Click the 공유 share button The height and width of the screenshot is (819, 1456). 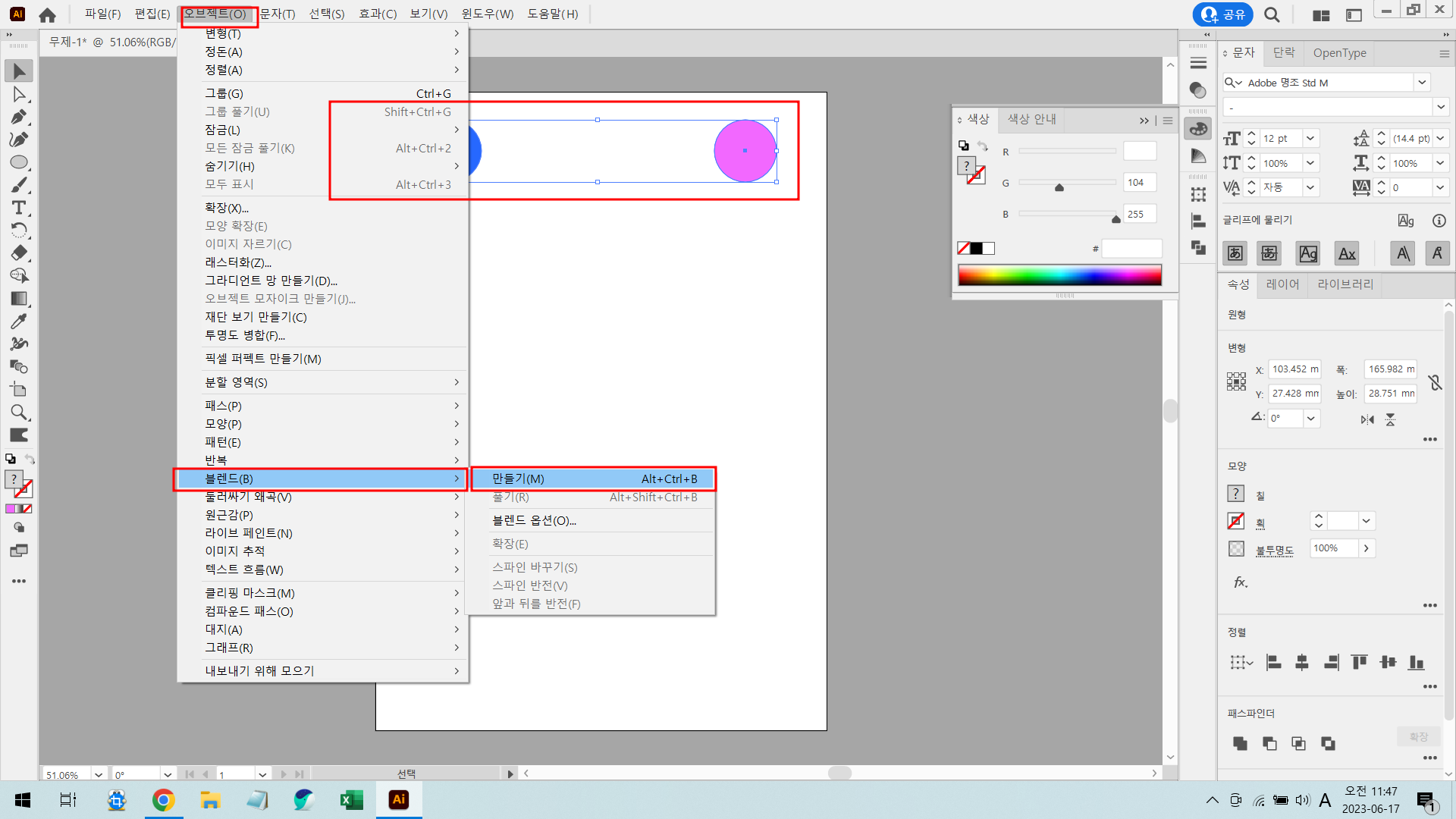1222,14
